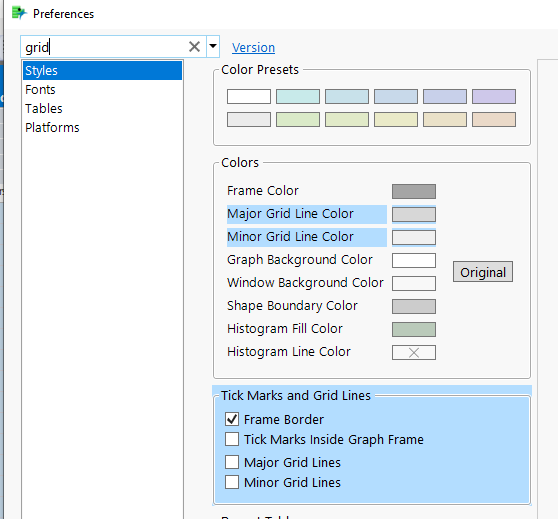The width and height of the screenshot is (558, 519).
Task: Change the Minor Grid Line Color swatch
Action: pos(414,237)
